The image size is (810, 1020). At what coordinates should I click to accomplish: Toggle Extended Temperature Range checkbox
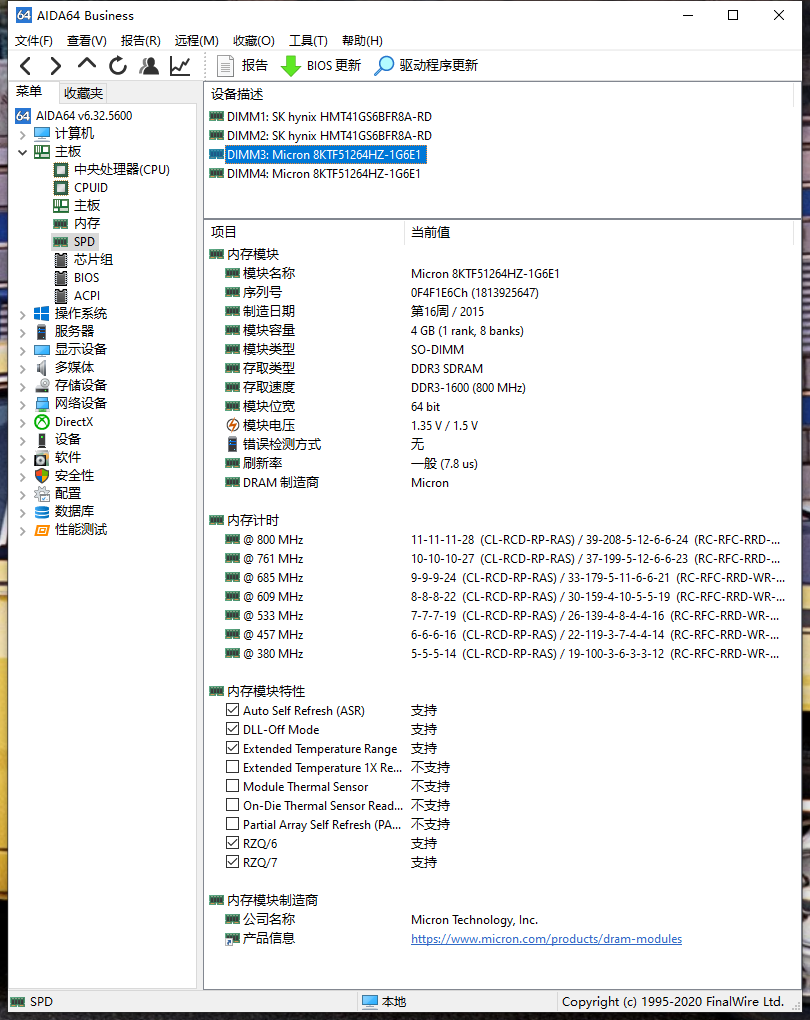coord(232,747)
